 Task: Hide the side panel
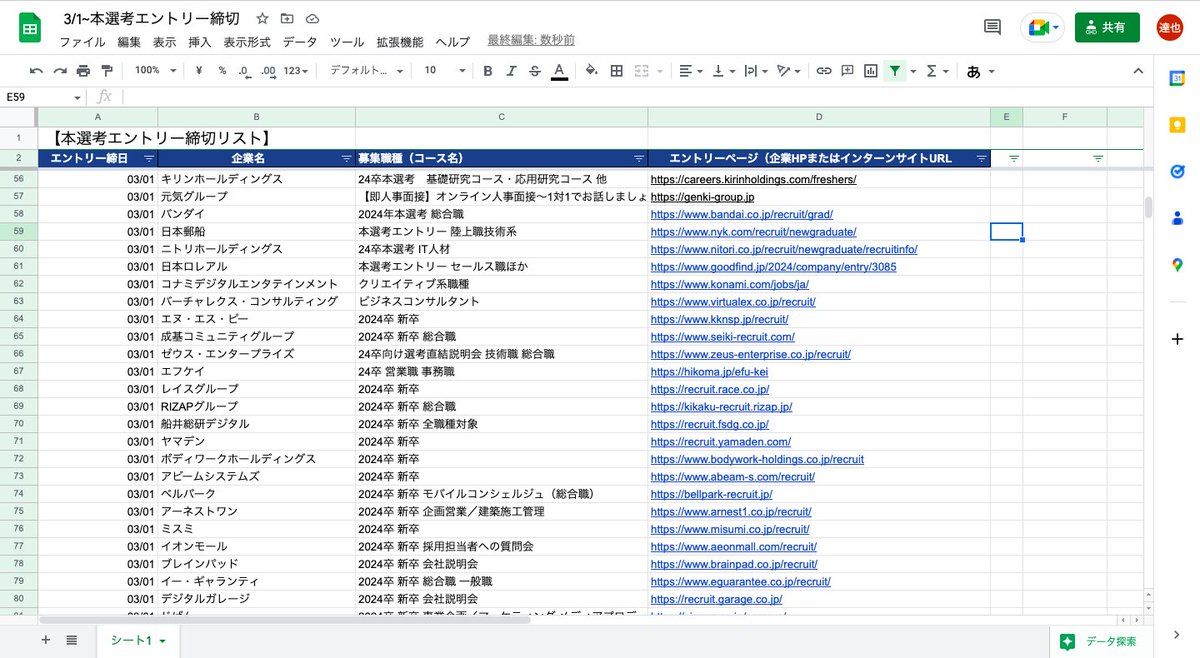1177,634
